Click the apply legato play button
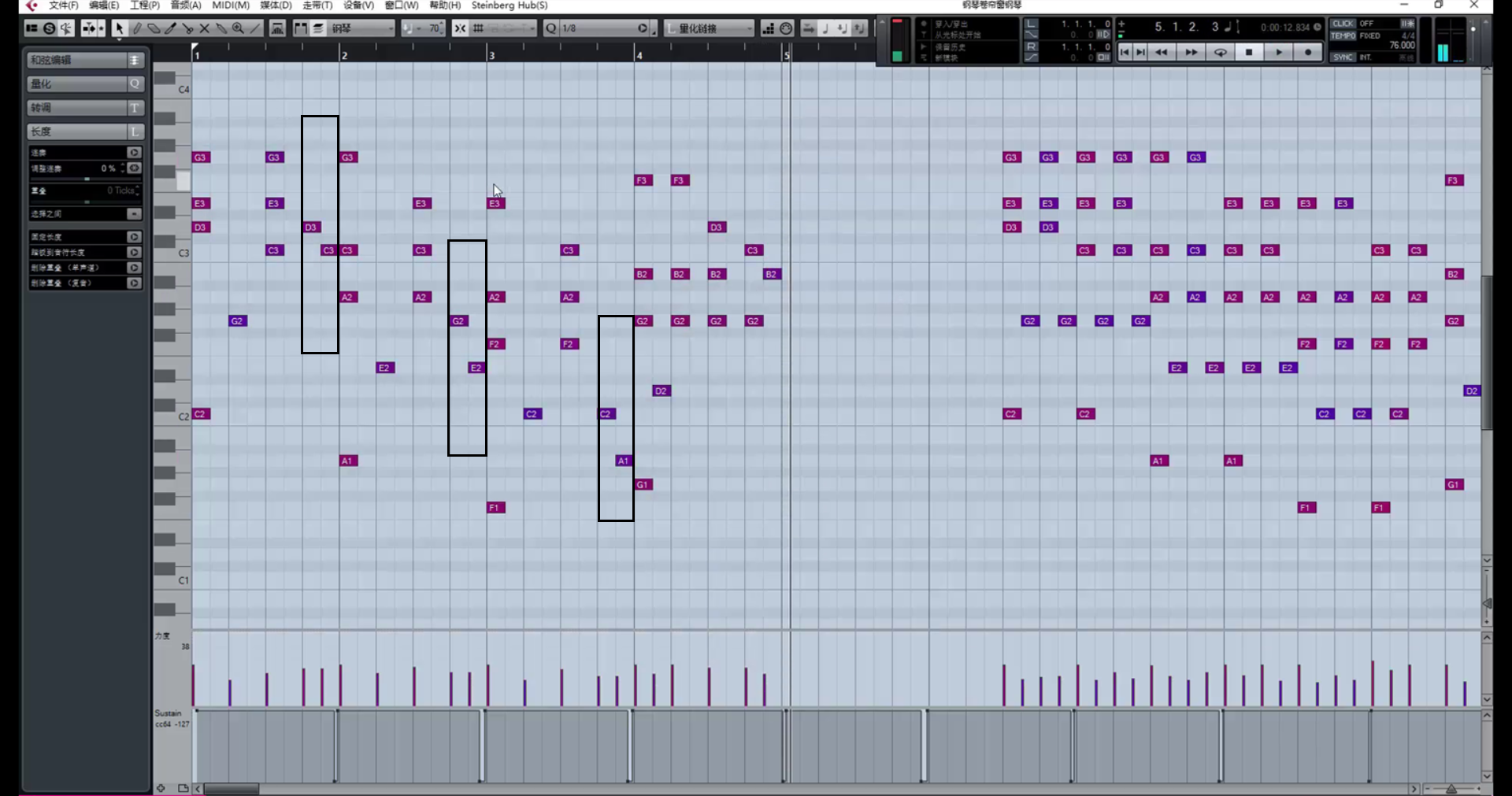This screenshot has width=1512, height=796. 134,153
